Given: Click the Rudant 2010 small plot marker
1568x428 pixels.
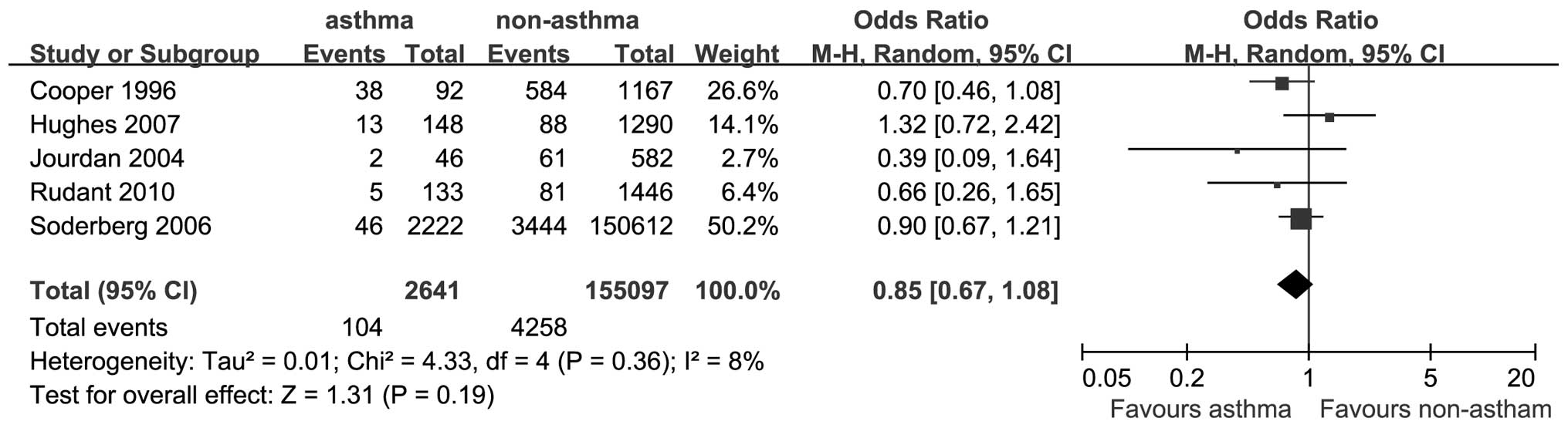Looking at the screenshot, I should [1277, 185].
